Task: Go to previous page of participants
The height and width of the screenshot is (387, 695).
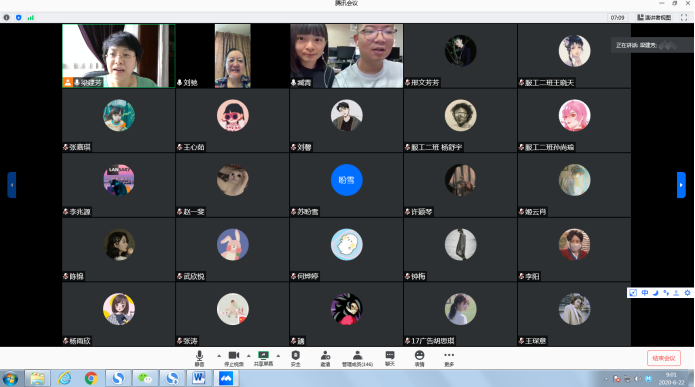Action: [x=12, y=185]
